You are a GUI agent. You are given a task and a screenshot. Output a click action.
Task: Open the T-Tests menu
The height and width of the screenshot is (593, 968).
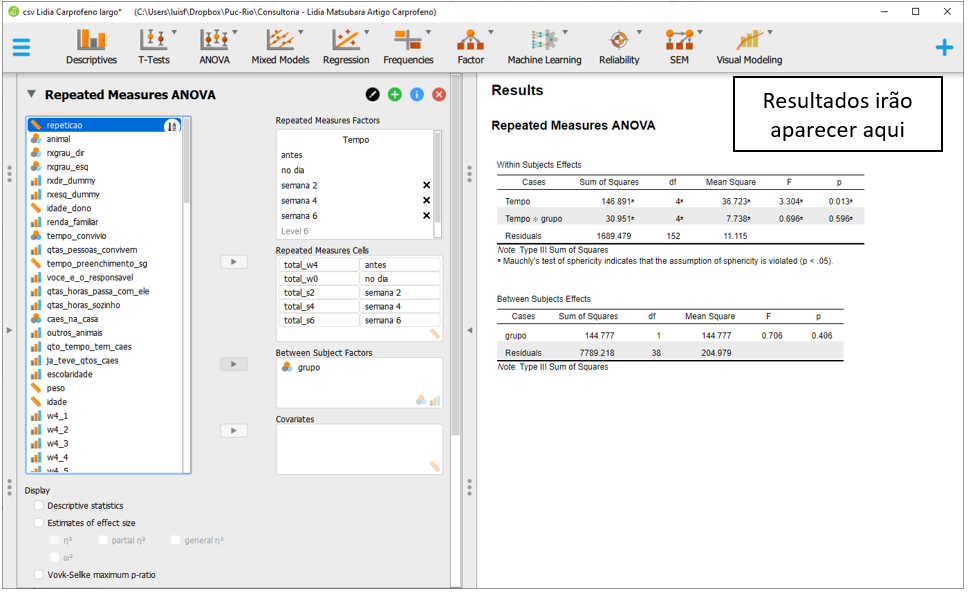pyautogui.click(x=154, y=46)
